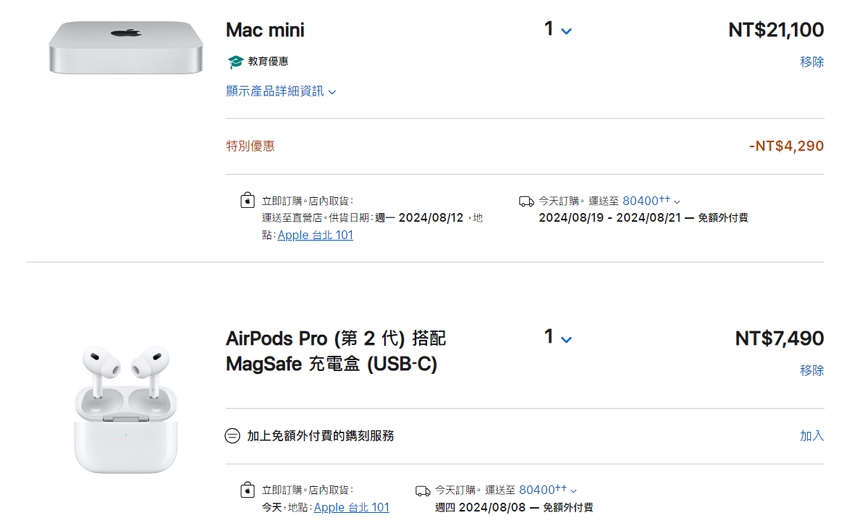This screenshot has height=528, width=860.
Task: Click the AirPods price NT$7,490
Action: tap(779, 338)
